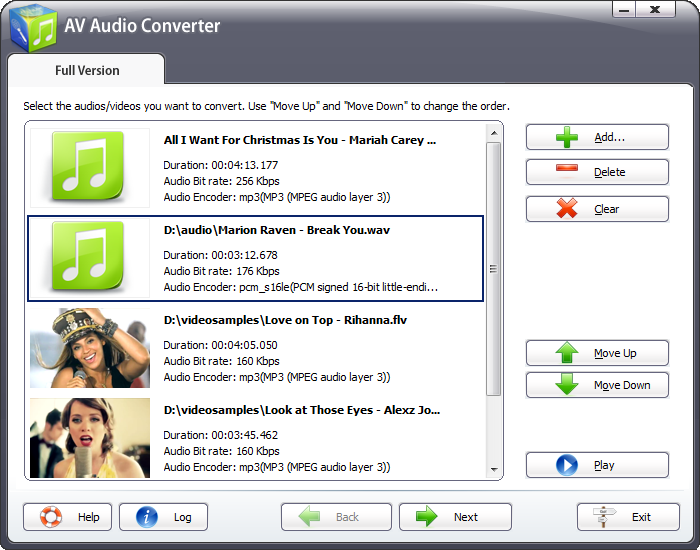Click "Audio Bit rate: 256 Kbps" text
The width and height of the screenshot is (700, 550).
click(x=221, y=181)
